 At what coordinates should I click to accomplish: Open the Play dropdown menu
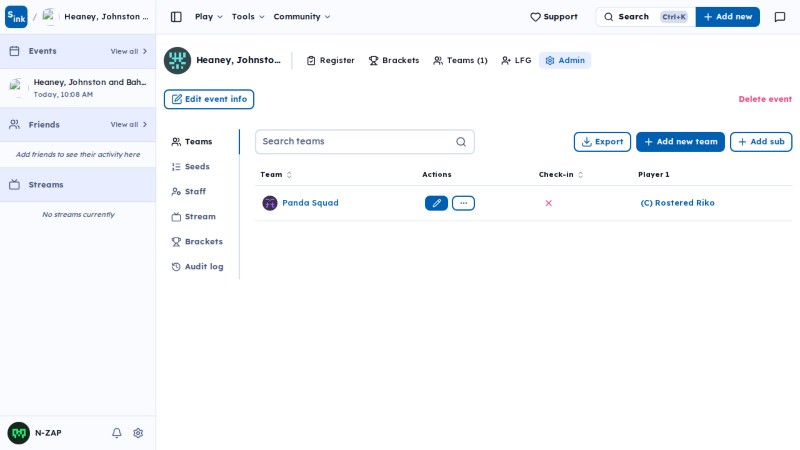(209, 17)
